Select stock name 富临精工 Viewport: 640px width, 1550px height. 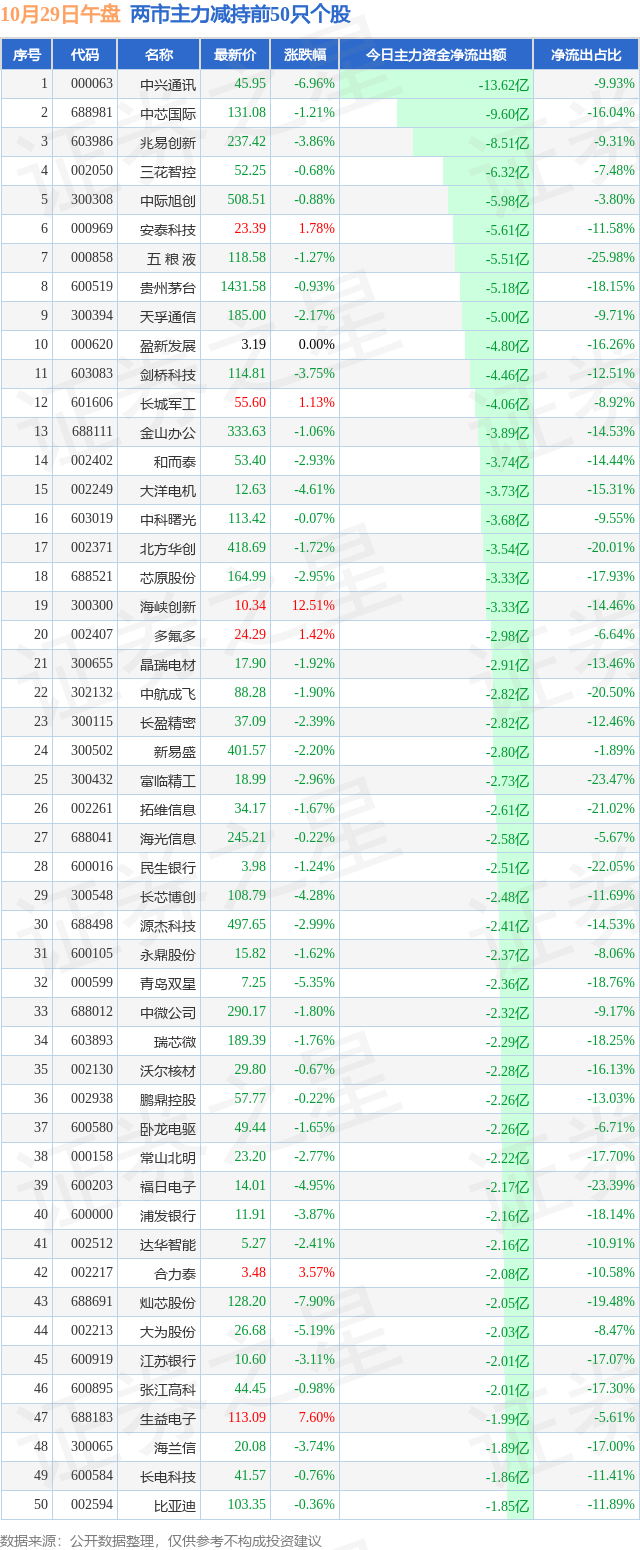pyautogui.click(x=168, y=780)
